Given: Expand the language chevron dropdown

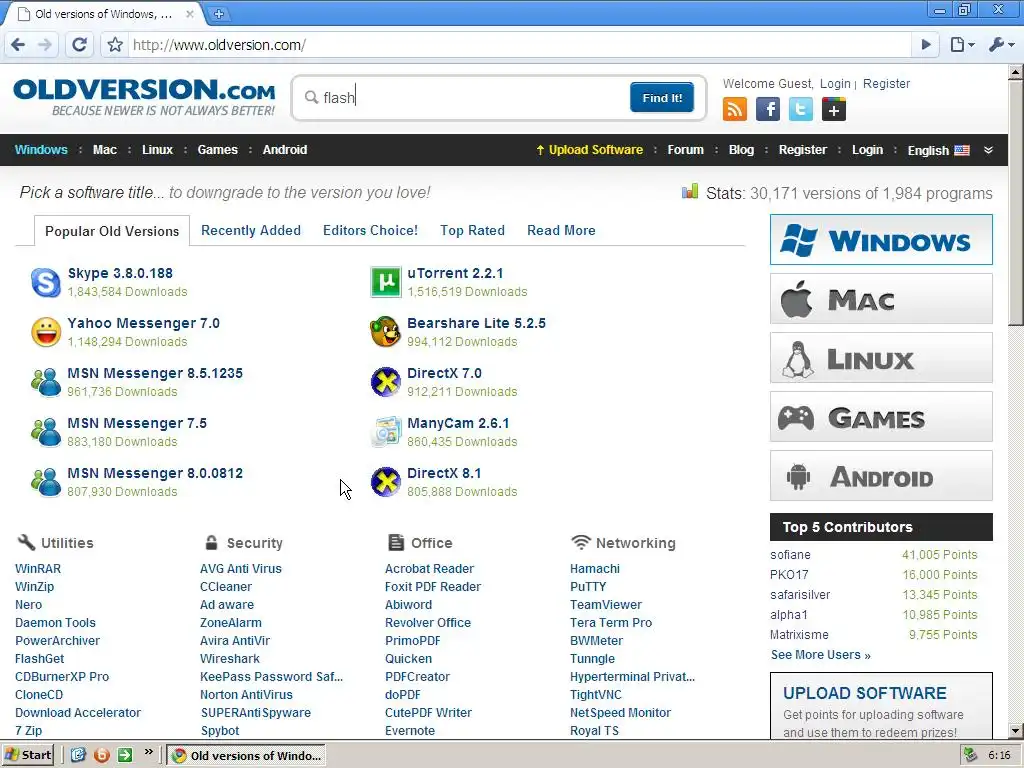Looking at the screenshot, I should (x=989, y=150).
